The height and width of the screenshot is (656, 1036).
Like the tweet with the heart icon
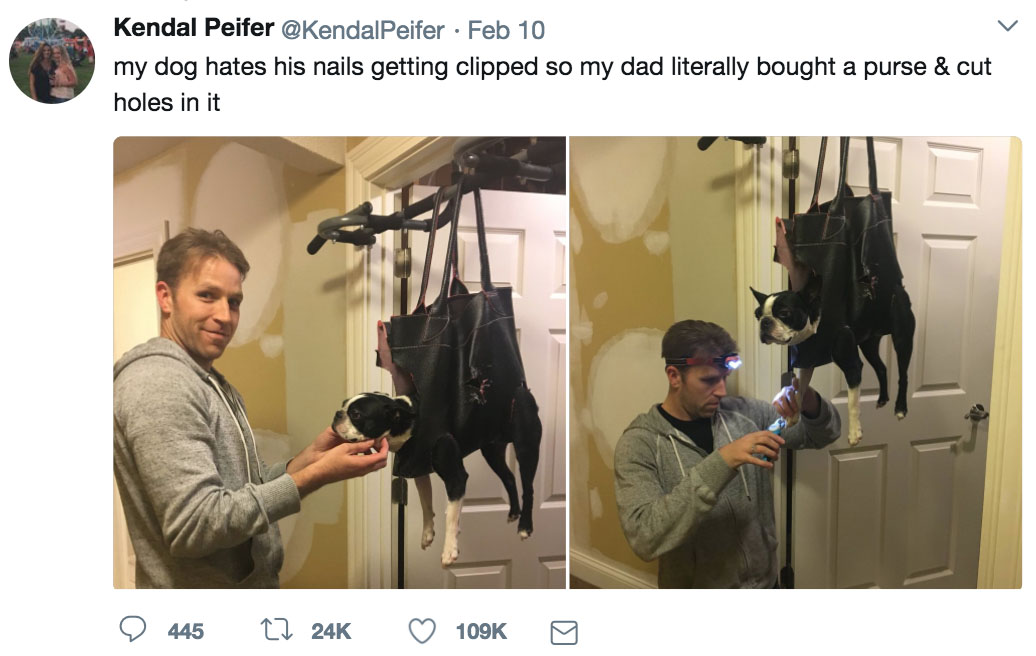(422, 630)
